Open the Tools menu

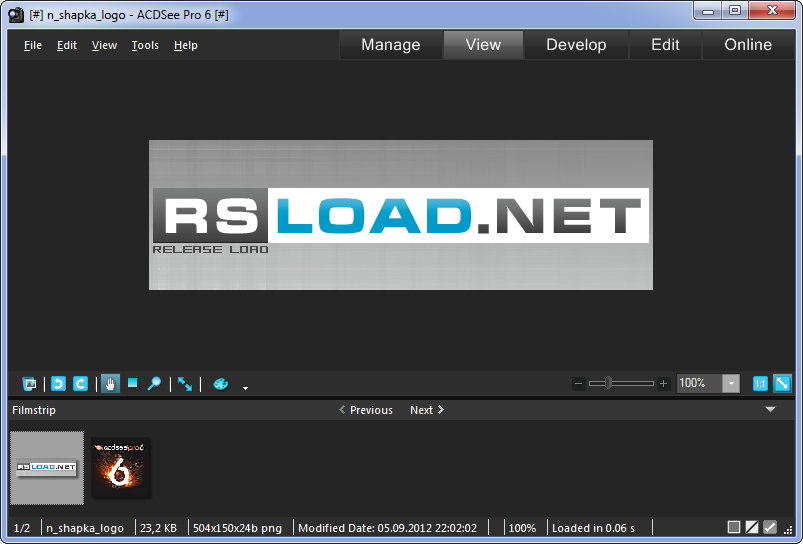click(145, 45)
